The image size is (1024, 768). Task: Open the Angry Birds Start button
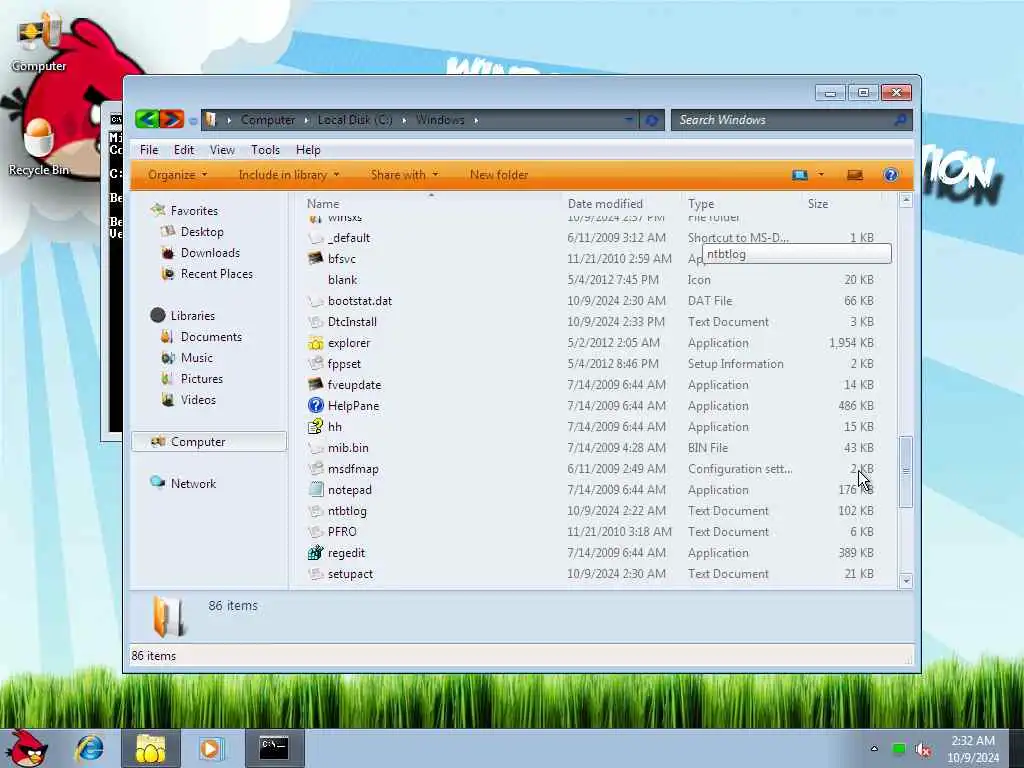[x=25, y=748]
